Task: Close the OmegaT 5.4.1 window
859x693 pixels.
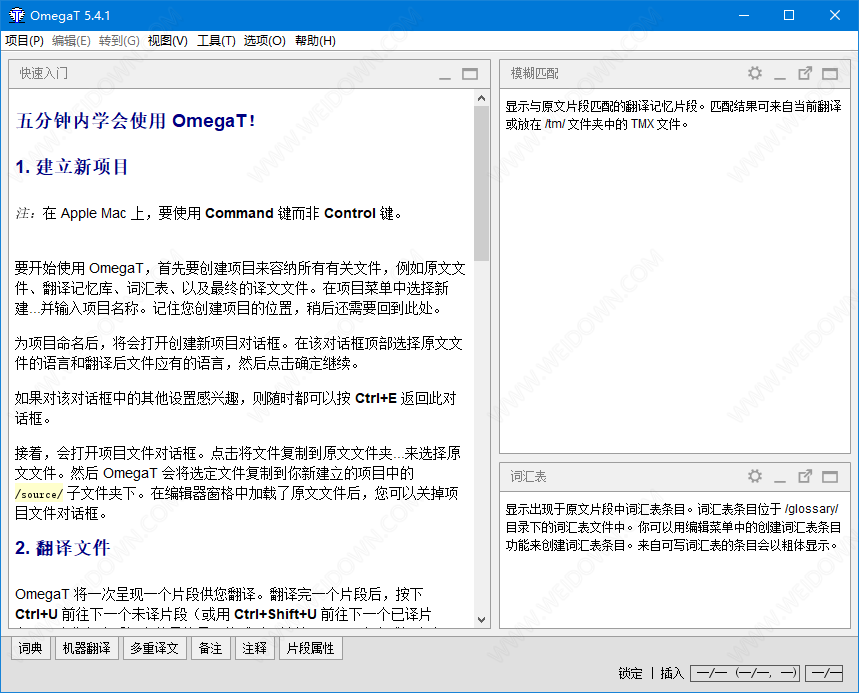Action: (835, 15)
